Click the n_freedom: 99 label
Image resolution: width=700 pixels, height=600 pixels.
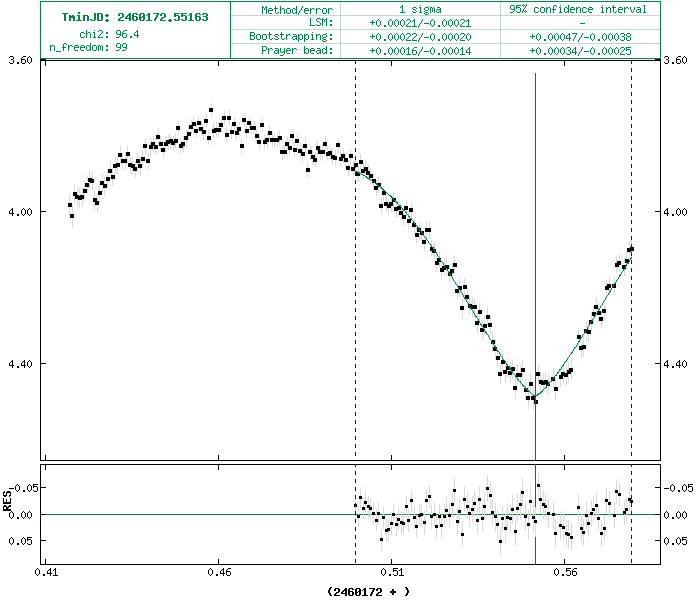coord(88,47)
